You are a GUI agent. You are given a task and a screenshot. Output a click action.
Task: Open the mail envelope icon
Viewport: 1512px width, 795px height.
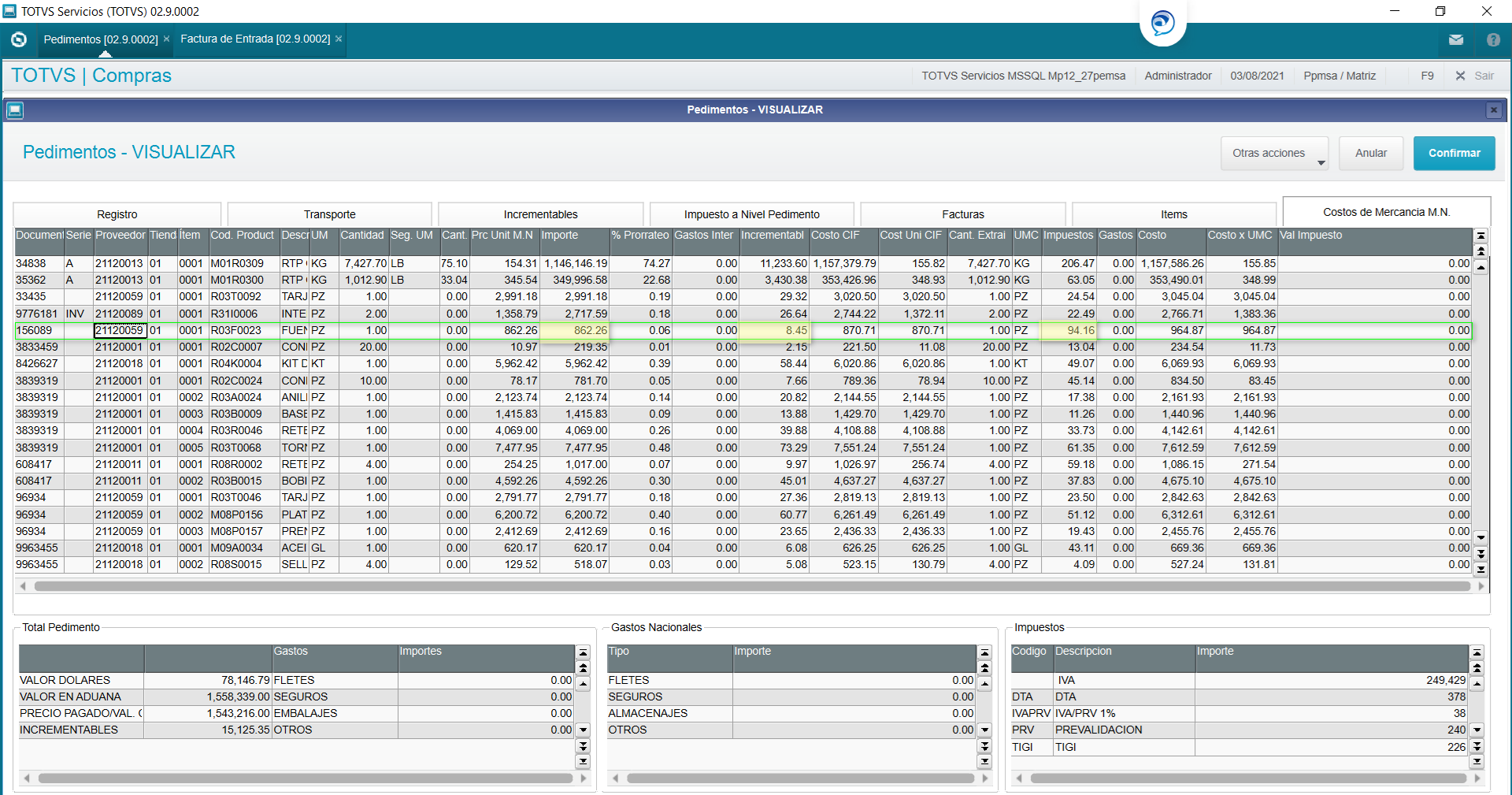(1456, 39)
